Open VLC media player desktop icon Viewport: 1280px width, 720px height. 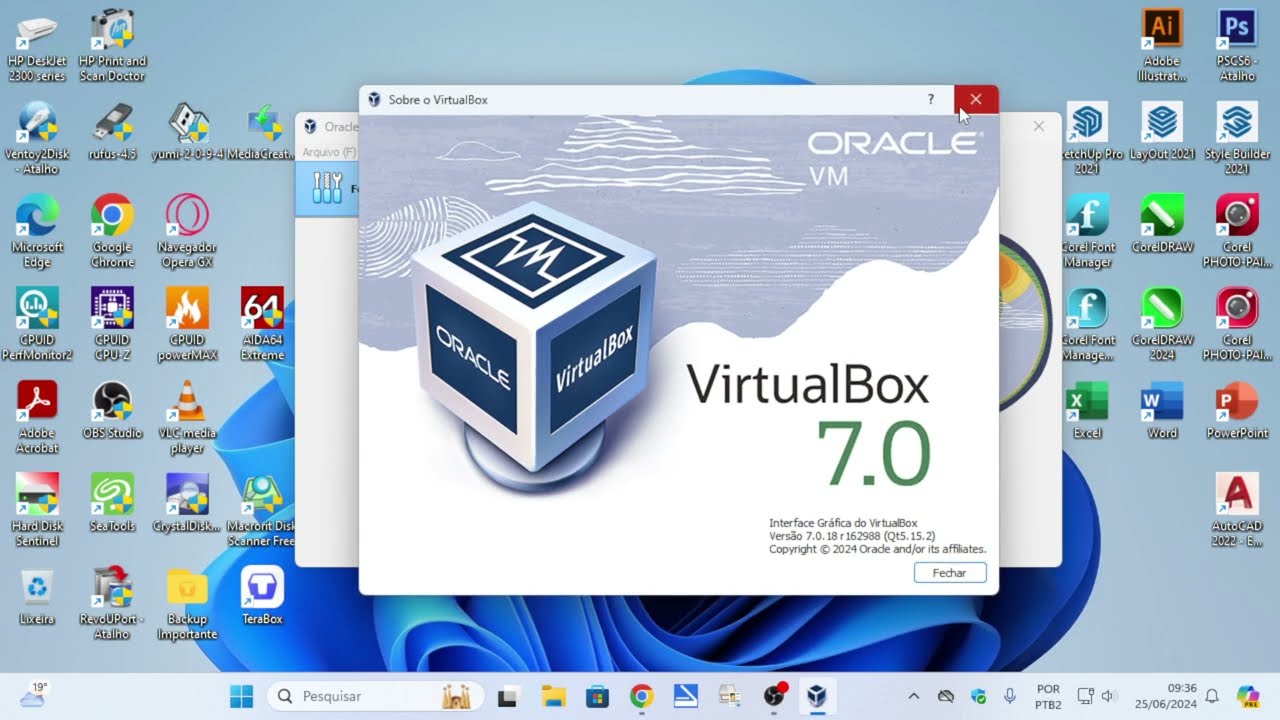[187, 417]
